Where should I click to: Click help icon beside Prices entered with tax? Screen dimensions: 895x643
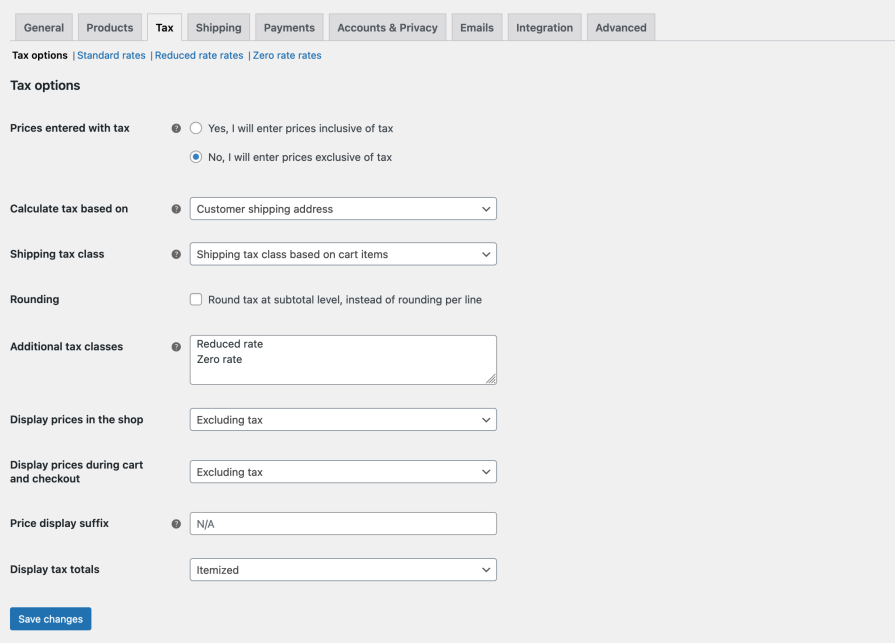176,128
